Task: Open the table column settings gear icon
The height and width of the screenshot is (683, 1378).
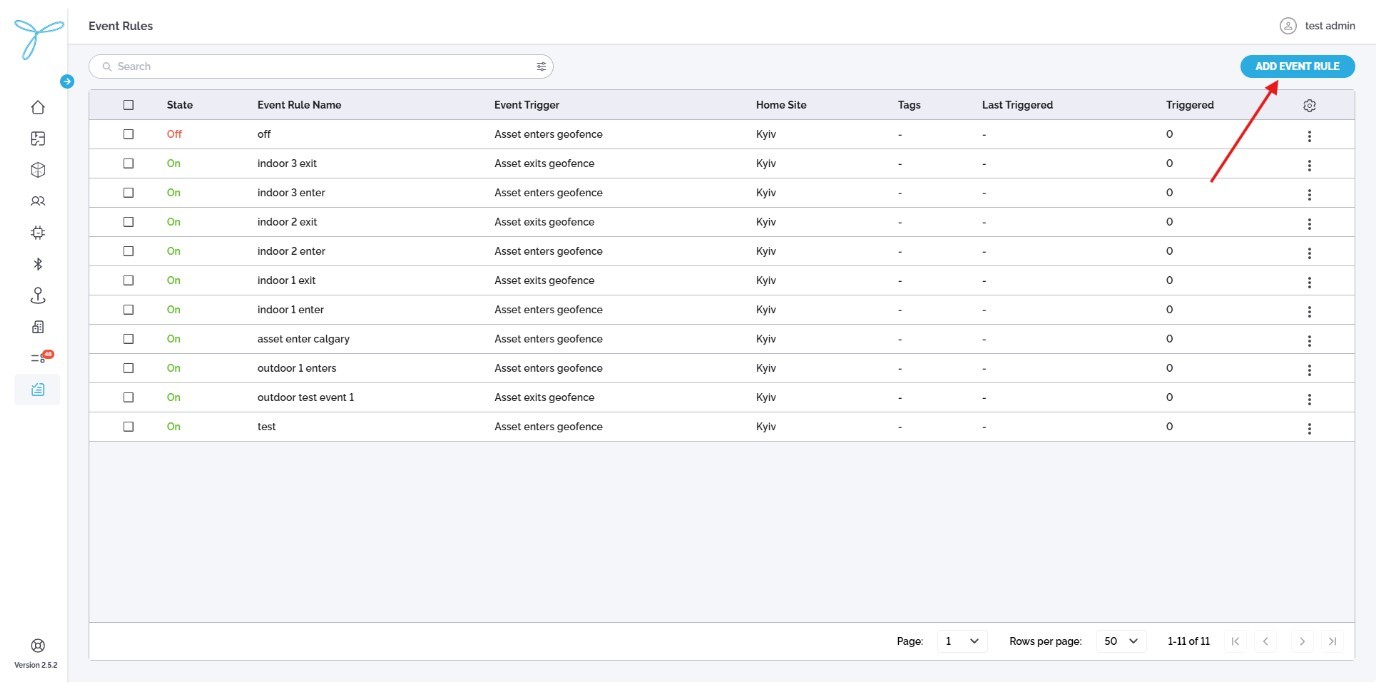Action: (x=1310, y=105)
